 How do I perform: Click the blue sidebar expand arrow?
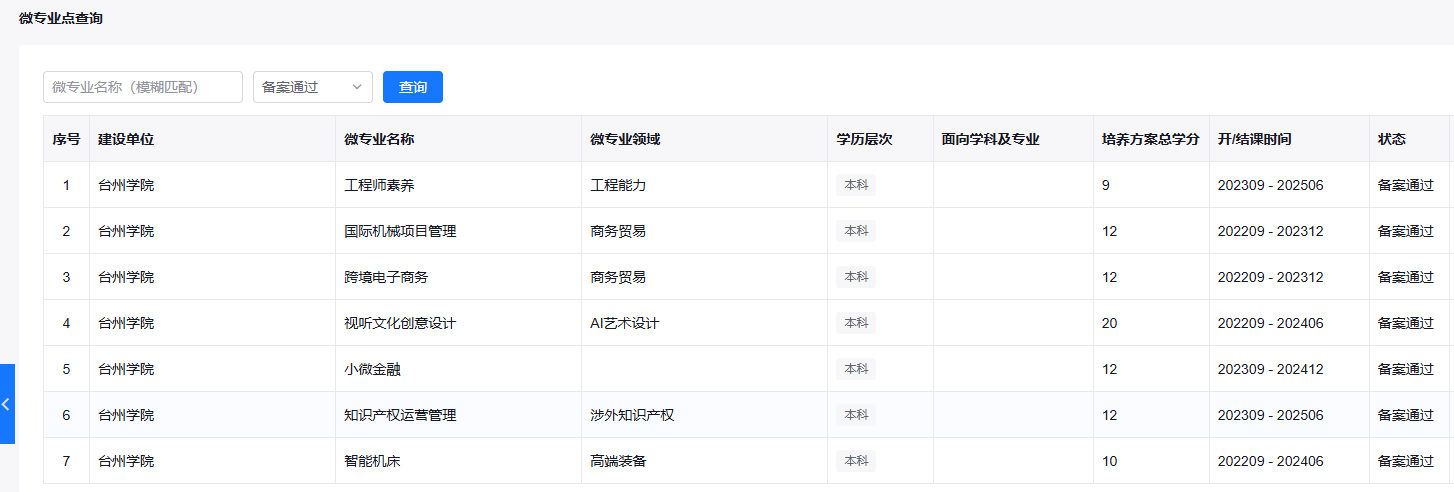pos(6,404)
